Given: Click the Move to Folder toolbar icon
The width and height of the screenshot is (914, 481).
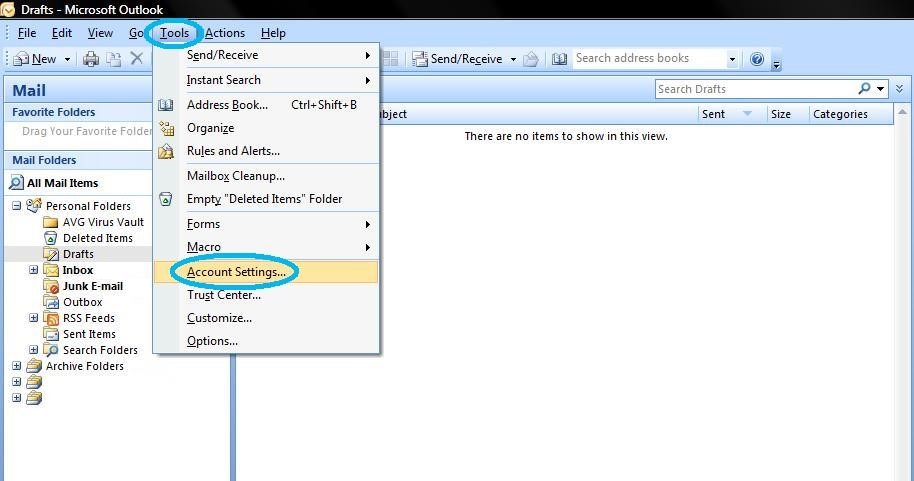Looking at the screenshot, I should (114, 59).
